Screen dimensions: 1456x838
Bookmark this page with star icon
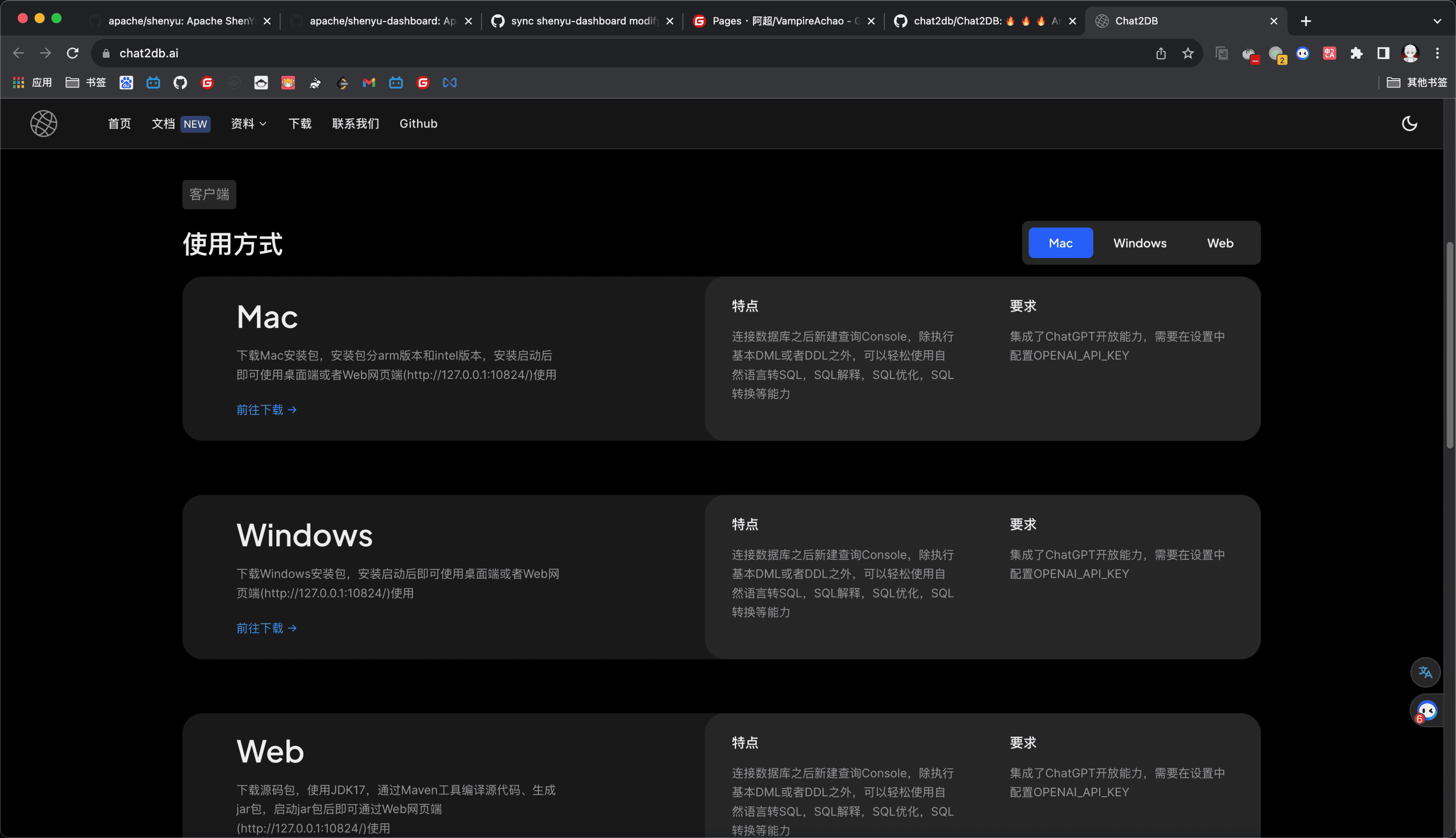(x=1188, y=53)
